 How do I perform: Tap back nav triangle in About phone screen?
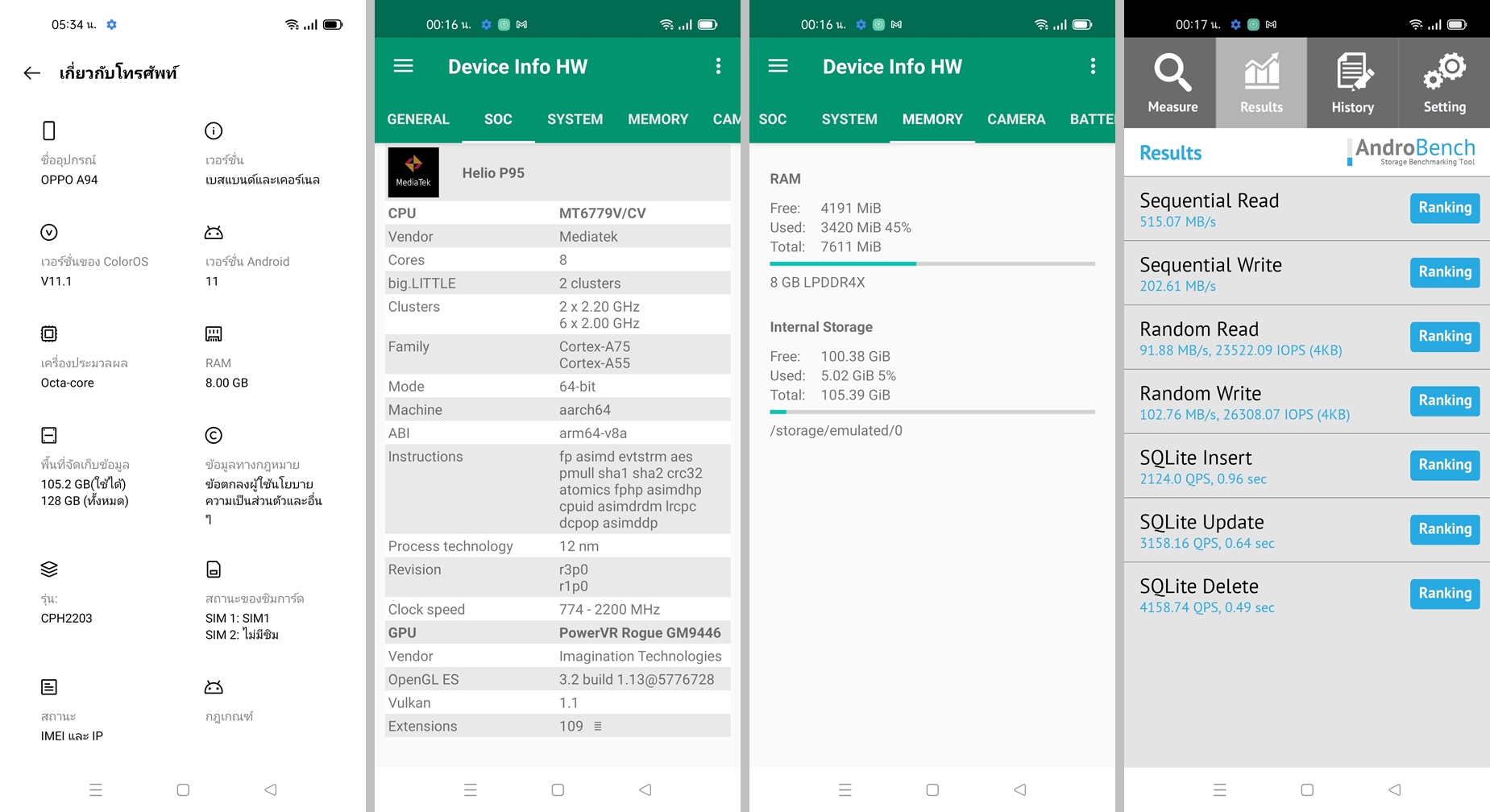pos(271,789)
